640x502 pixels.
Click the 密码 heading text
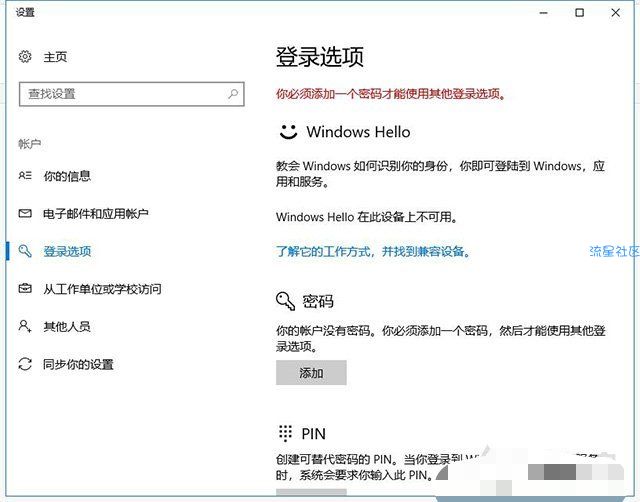click(x=318, y=301)
